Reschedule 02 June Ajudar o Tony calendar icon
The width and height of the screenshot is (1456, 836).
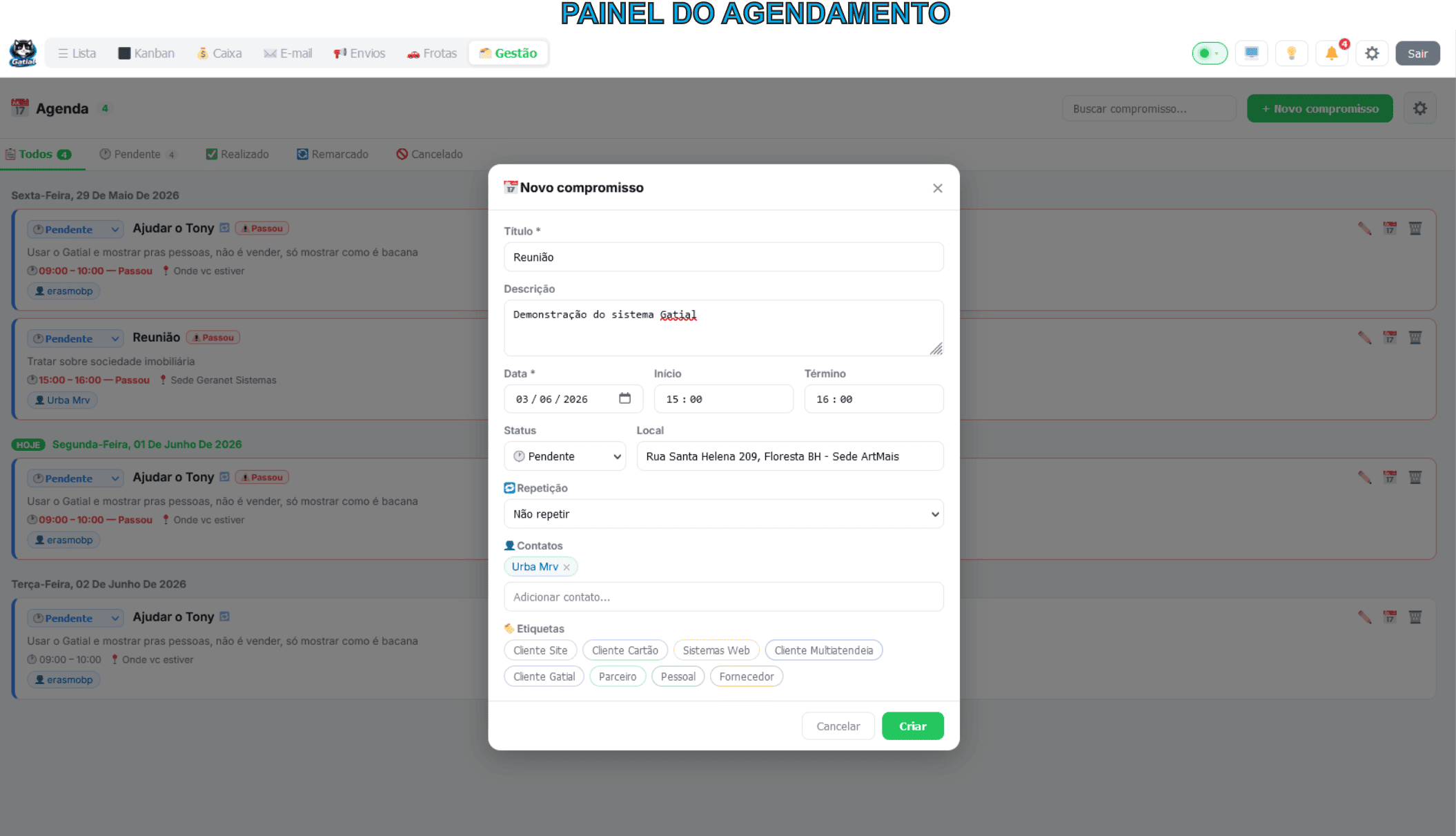tap(1390, 617)
